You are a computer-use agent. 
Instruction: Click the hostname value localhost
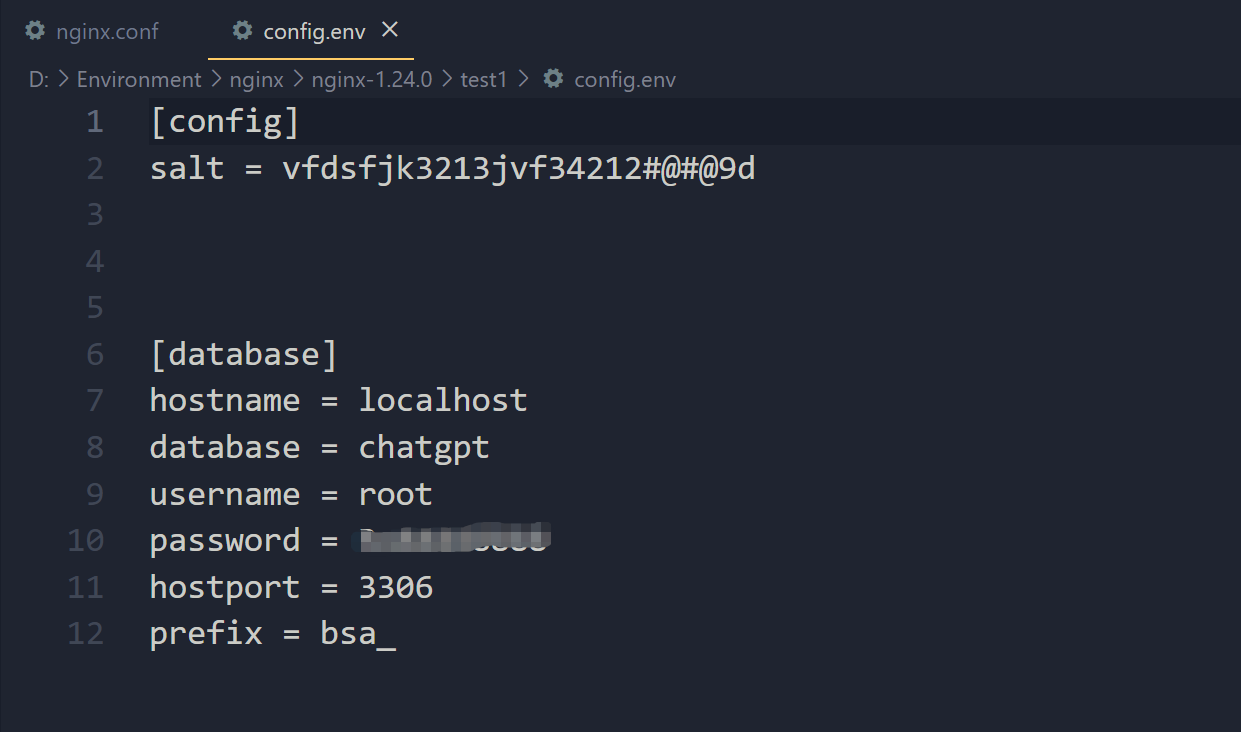tap(443, 400)
